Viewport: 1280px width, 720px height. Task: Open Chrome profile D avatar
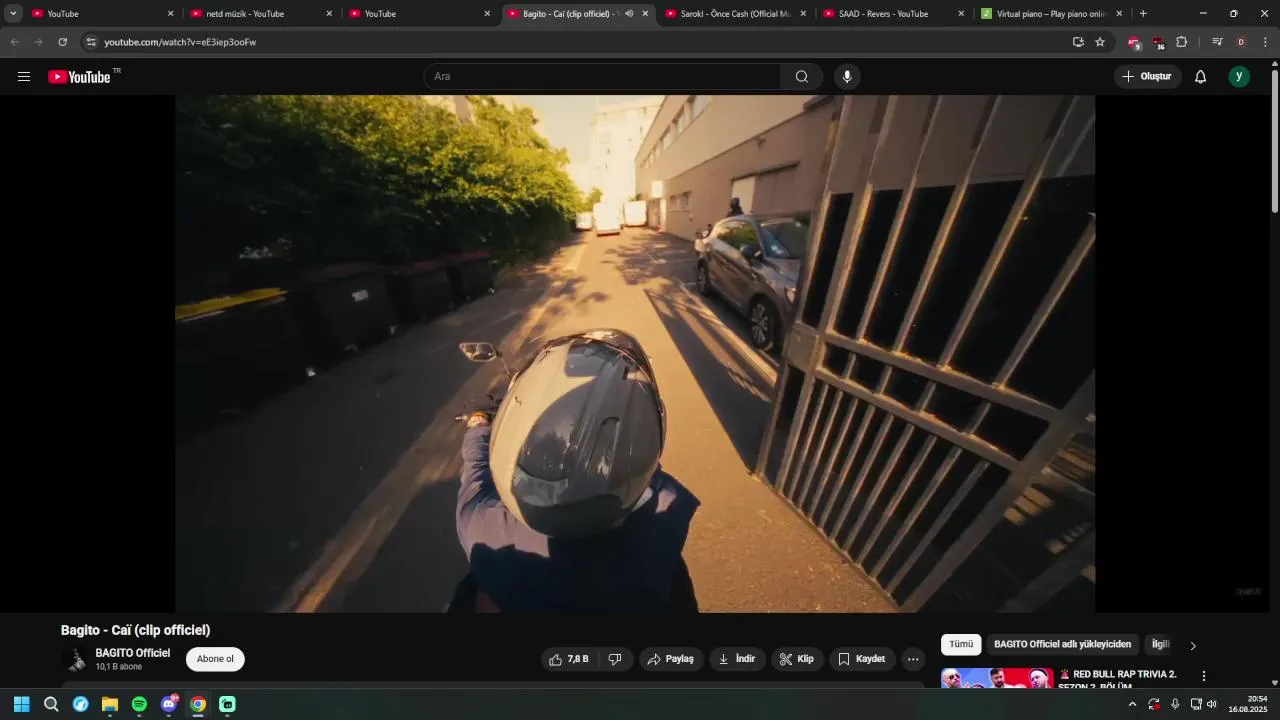1241,42
